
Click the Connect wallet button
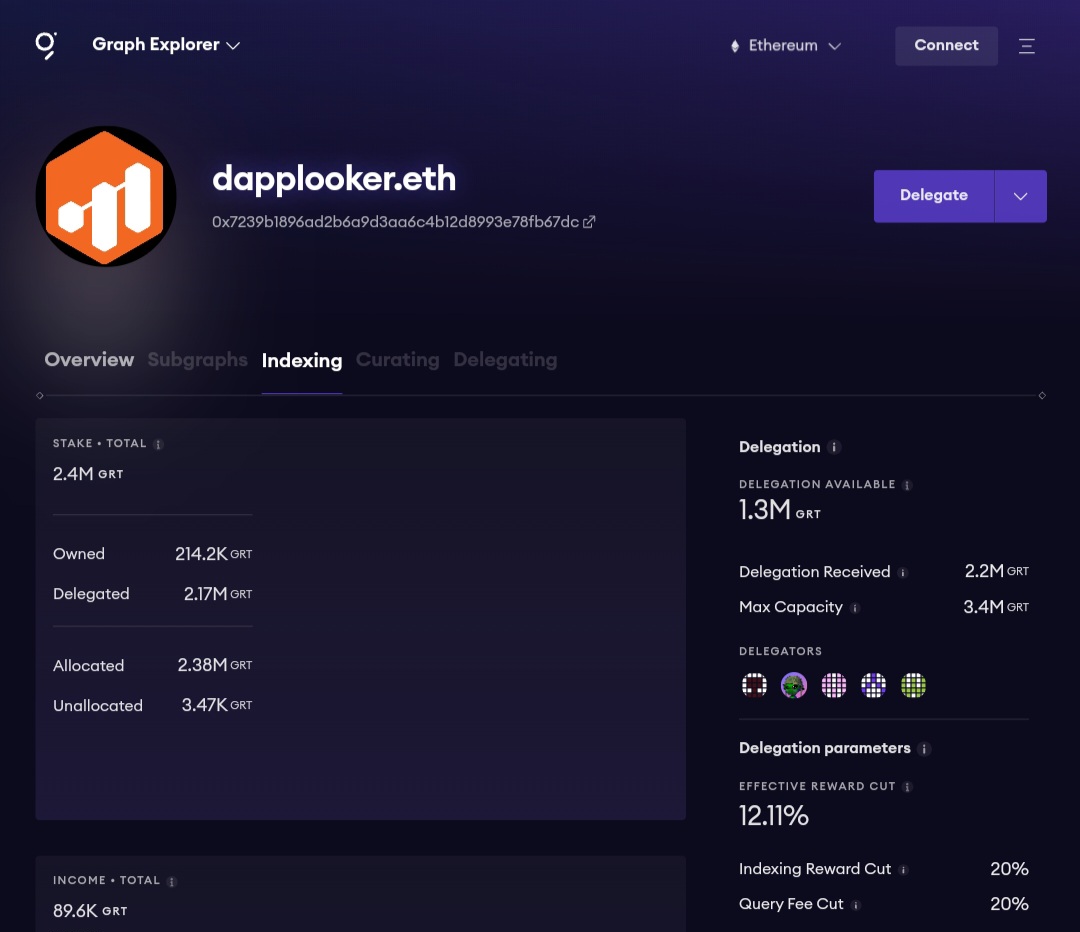tap(946, 45)
